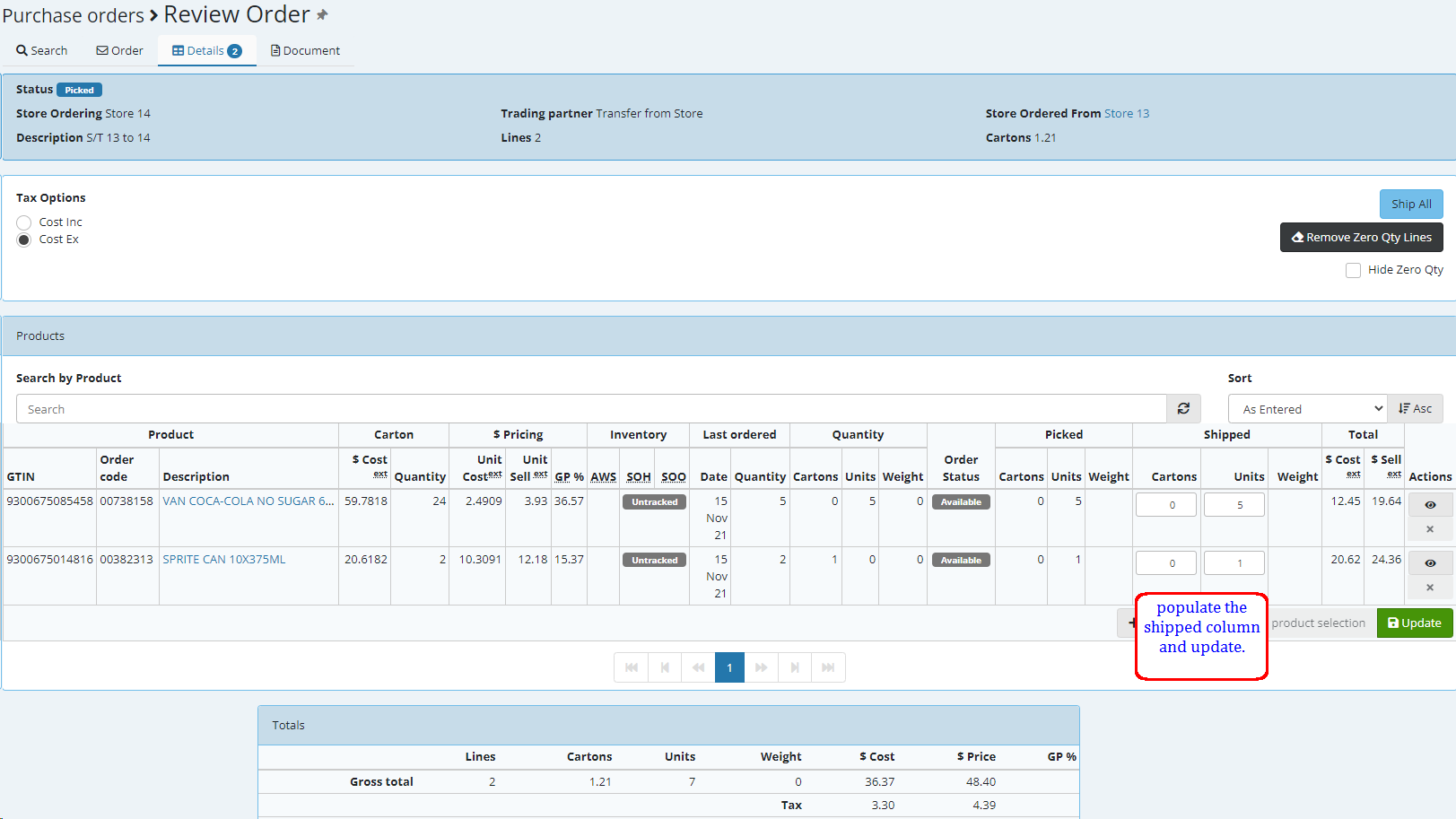Select Cost Ex tax option

pyautogui.click(x=24, y=240)
